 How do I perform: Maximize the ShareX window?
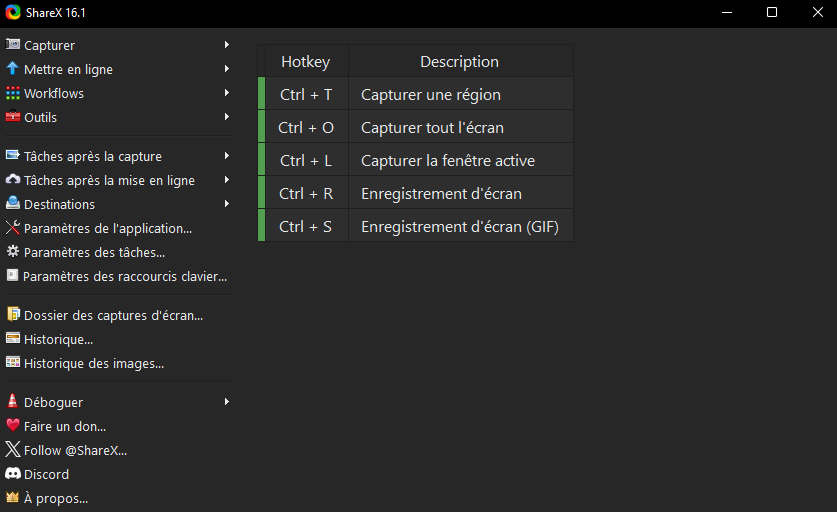[772, 12]
